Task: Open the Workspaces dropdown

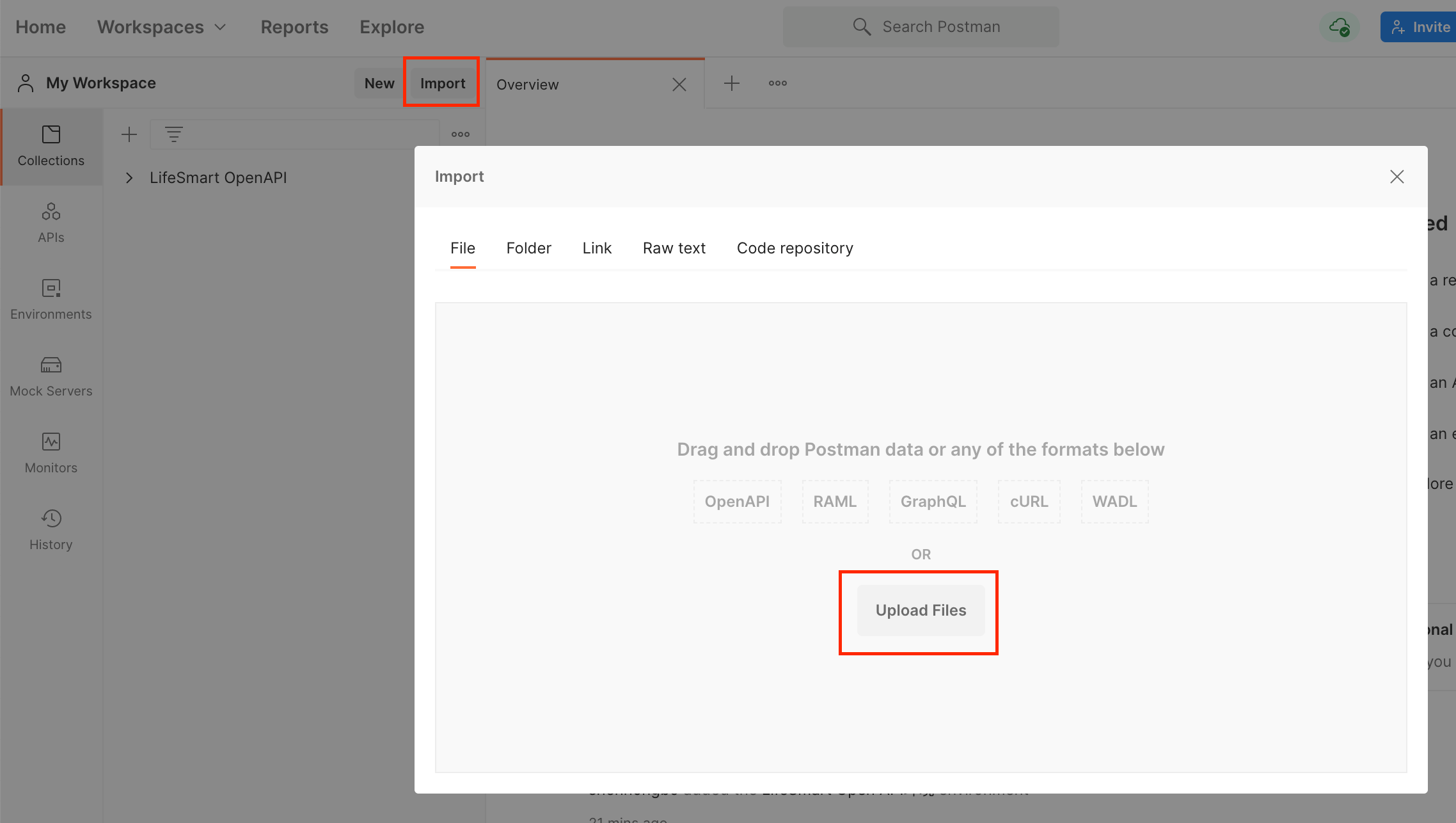Action: tap(162, 27)
